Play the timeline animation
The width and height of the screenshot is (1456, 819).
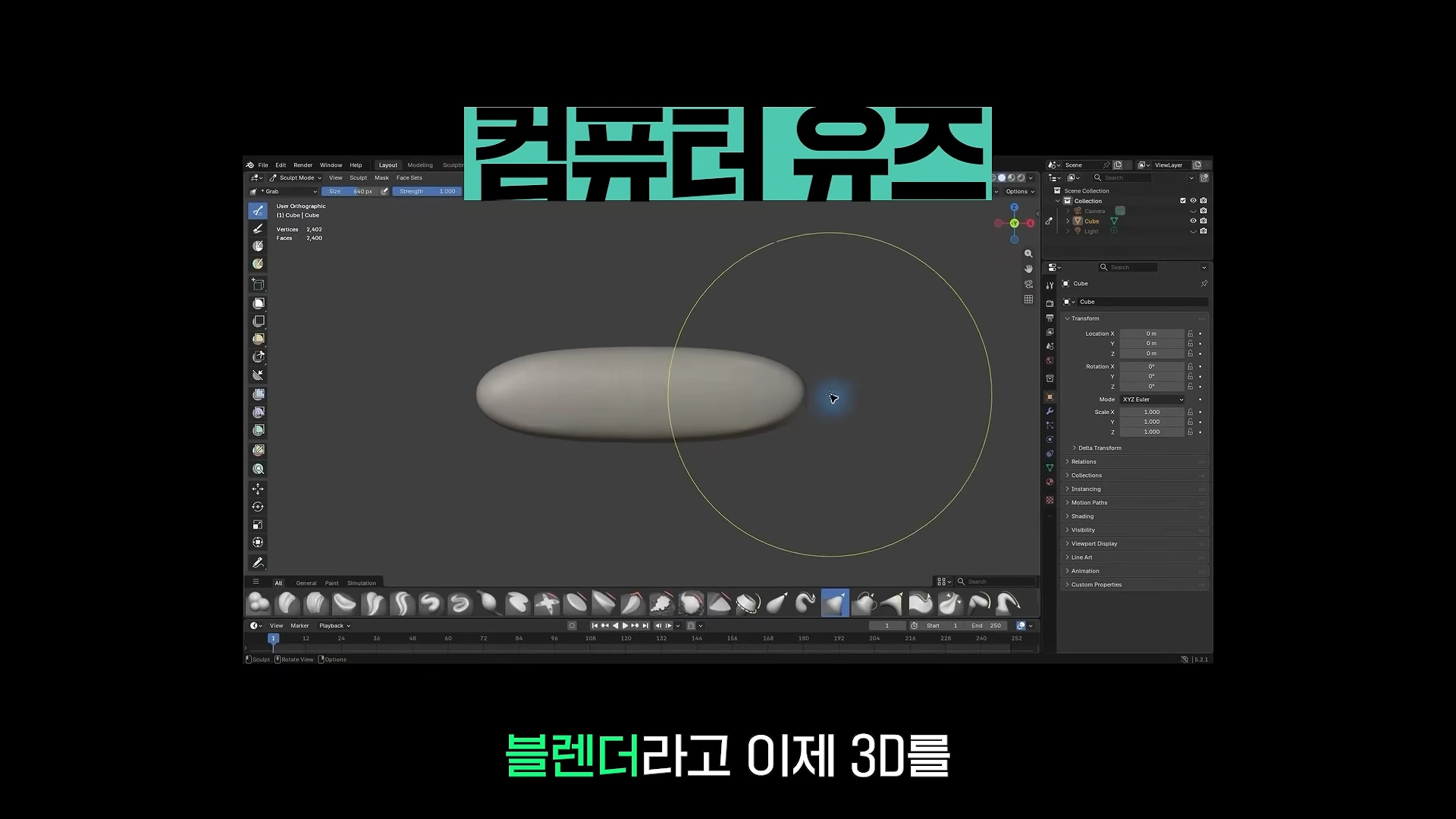click(x=625, y=626)
